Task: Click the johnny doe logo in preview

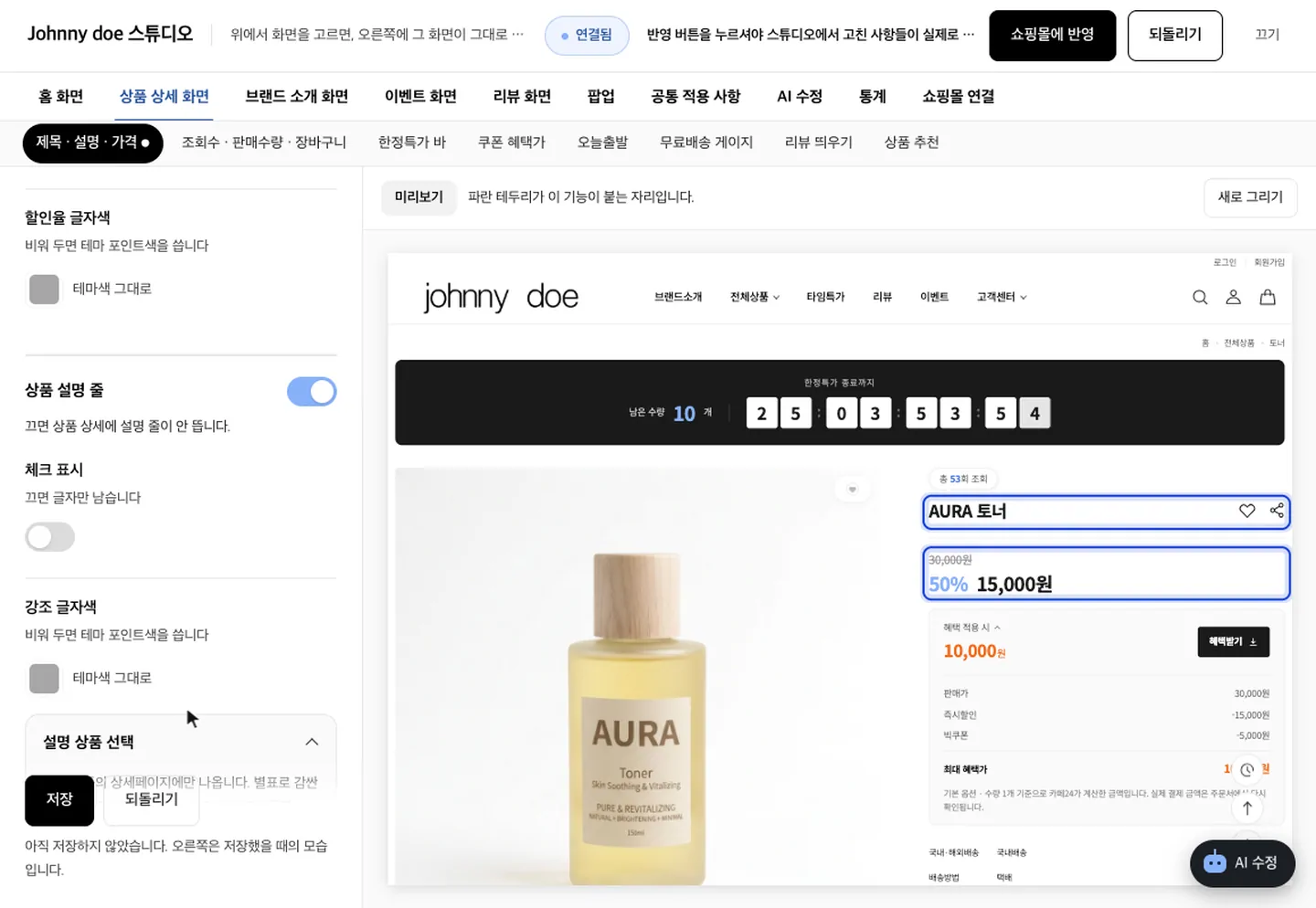Action: 501,297
